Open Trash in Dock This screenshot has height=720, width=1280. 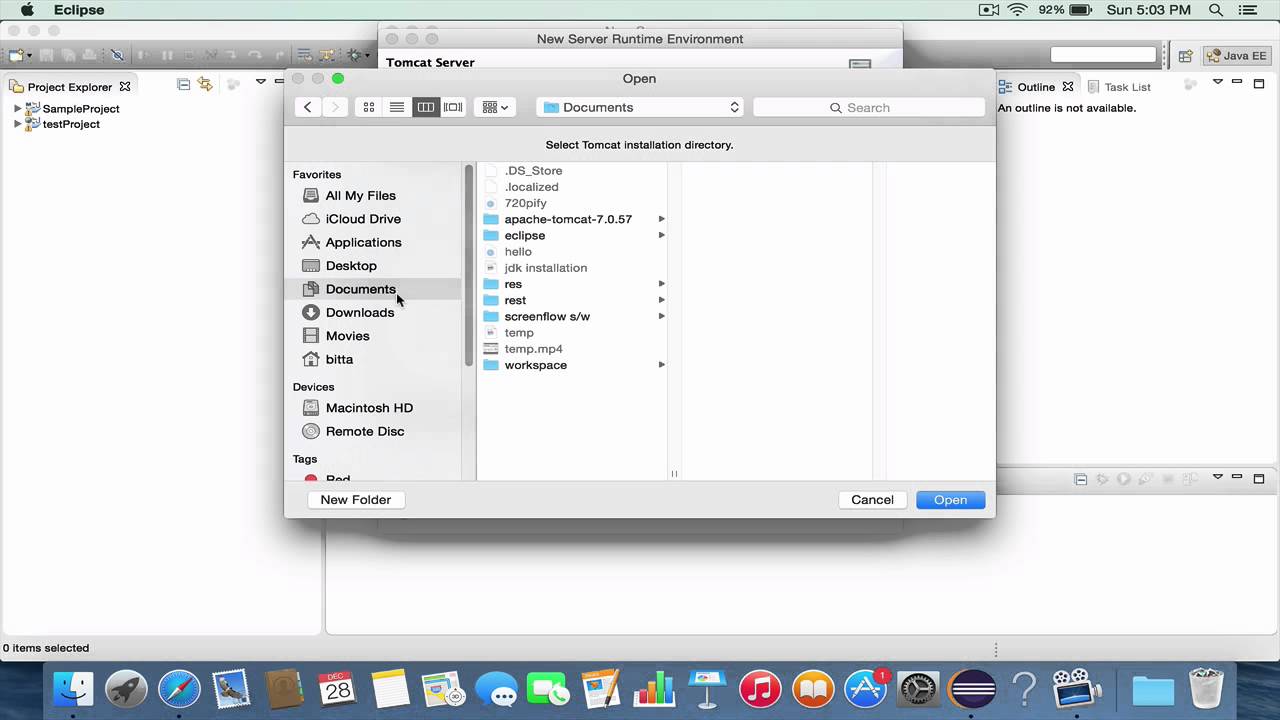(1207, 689)
